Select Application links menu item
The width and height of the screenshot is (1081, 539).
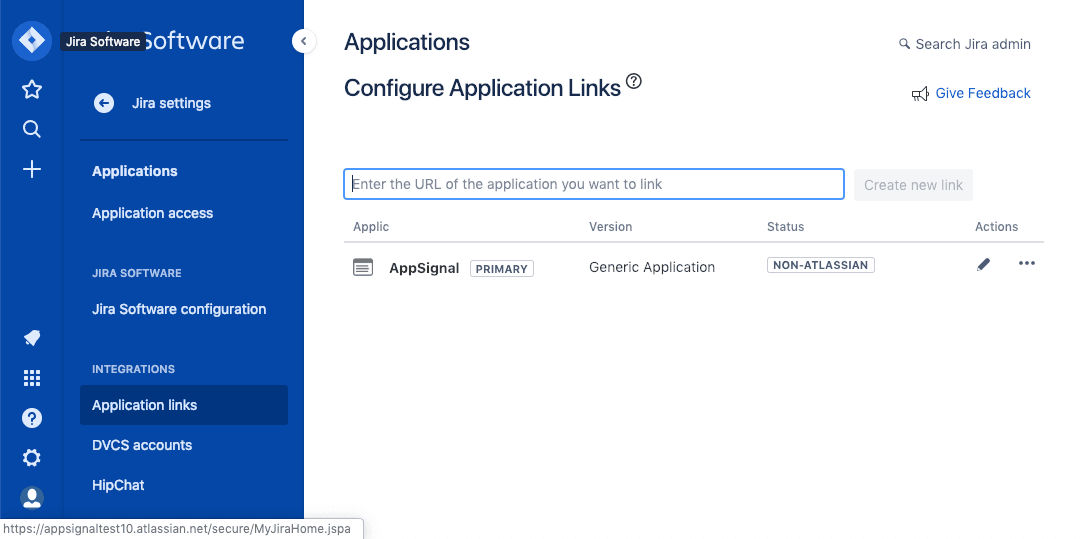[x=183, y=405]
